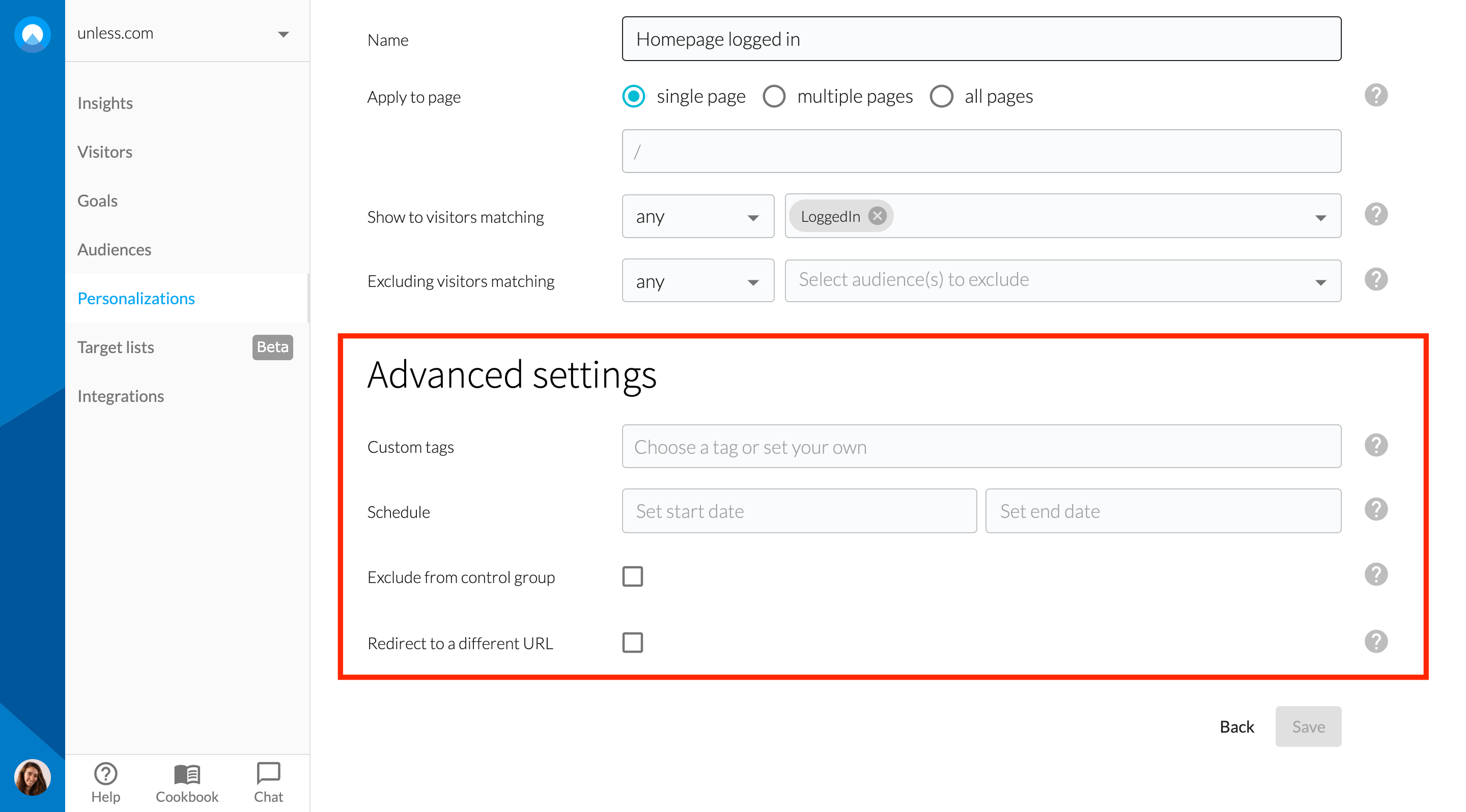Viewport: 1466px width, 812px height.
Task: Open Insights in the sidebar
Action: (x=105, y=103)
